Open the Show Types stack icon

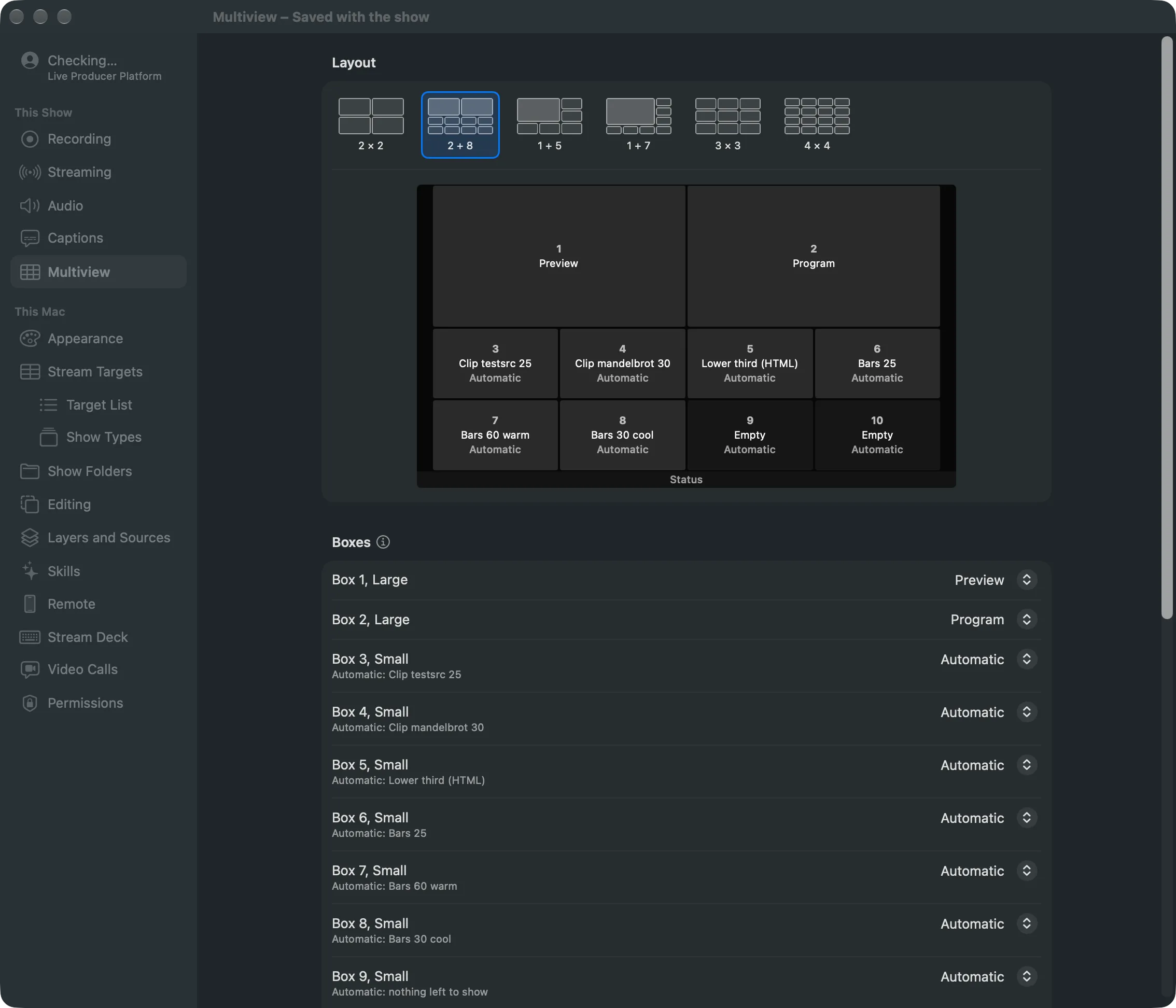(48, 437)
